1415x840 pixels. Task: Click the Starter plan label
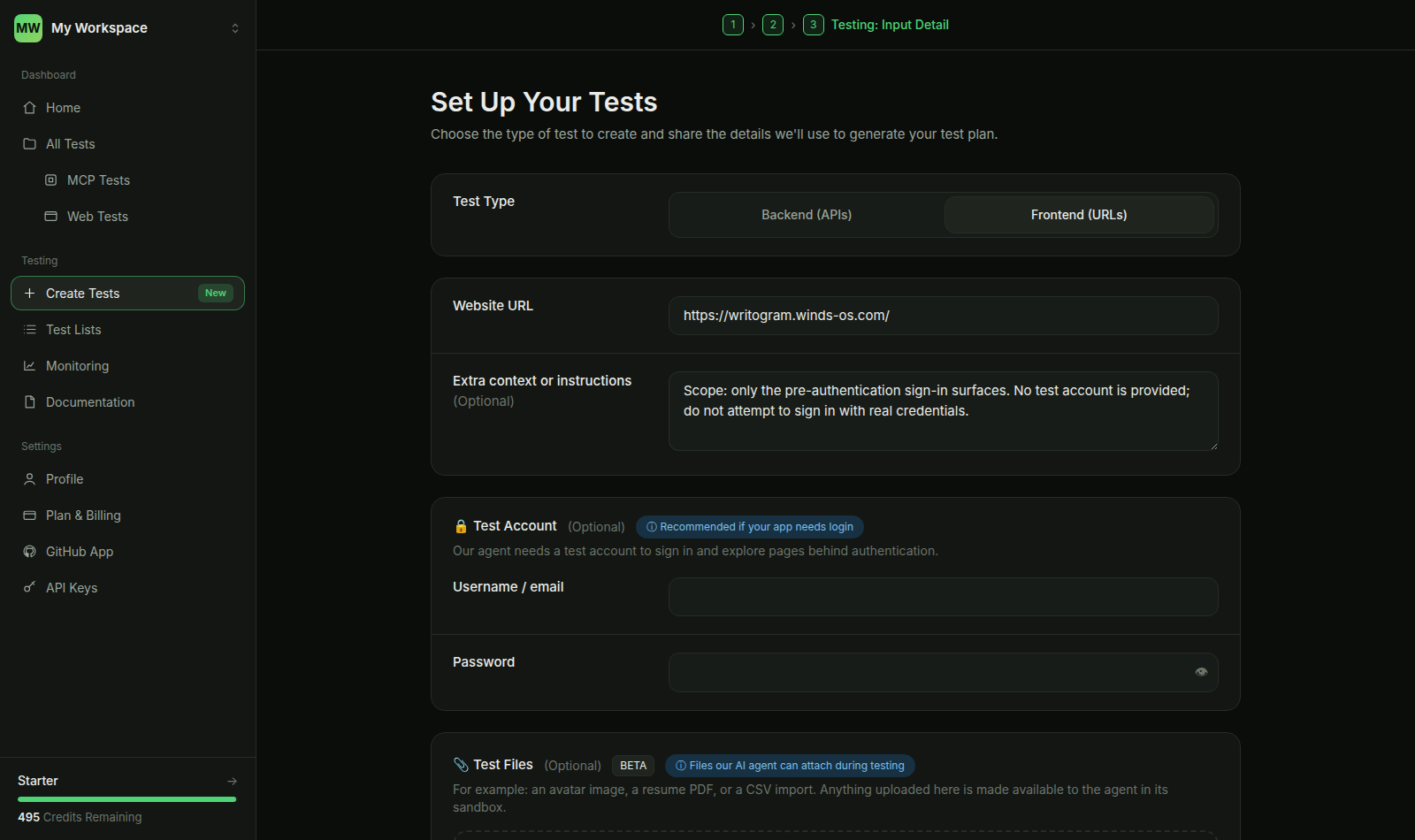point(38,781)
